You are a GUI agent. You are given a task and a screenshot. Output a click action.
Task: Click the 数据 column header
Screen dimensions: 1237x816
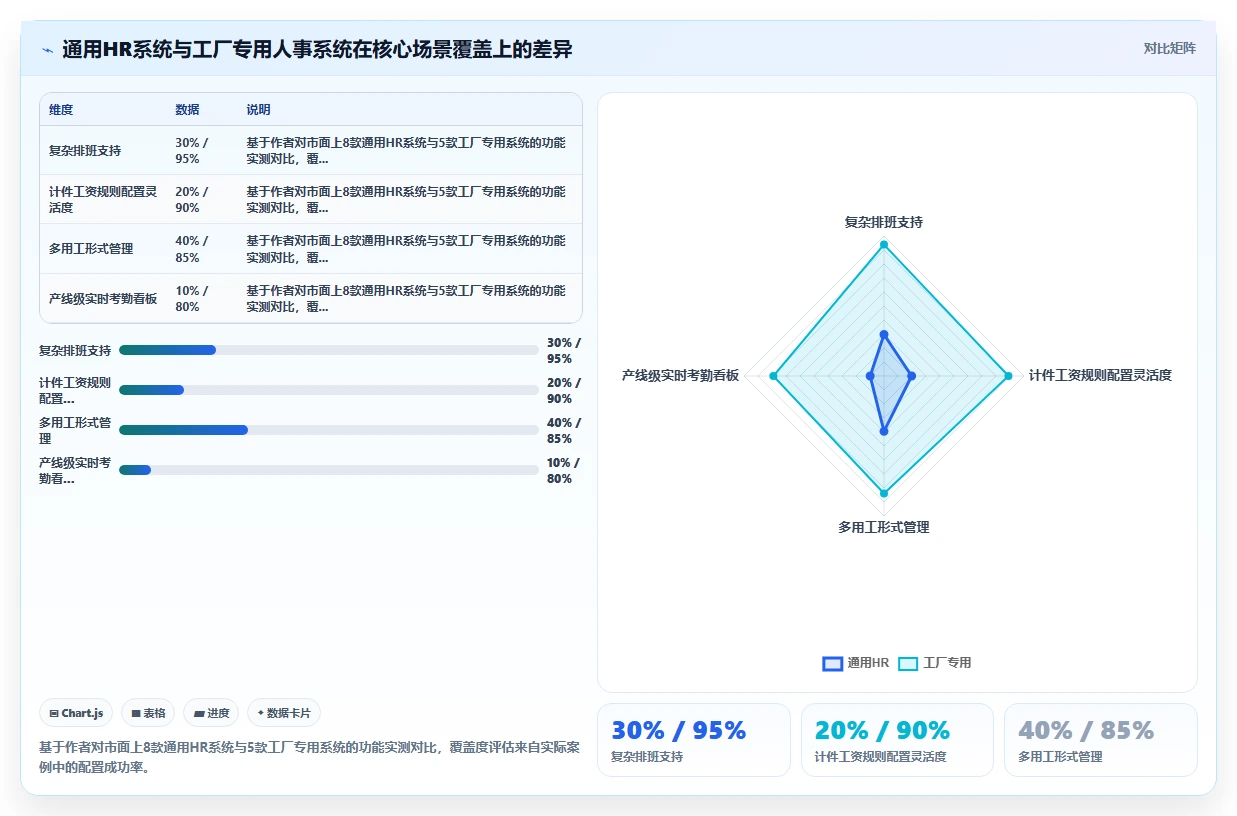[187, 110]
